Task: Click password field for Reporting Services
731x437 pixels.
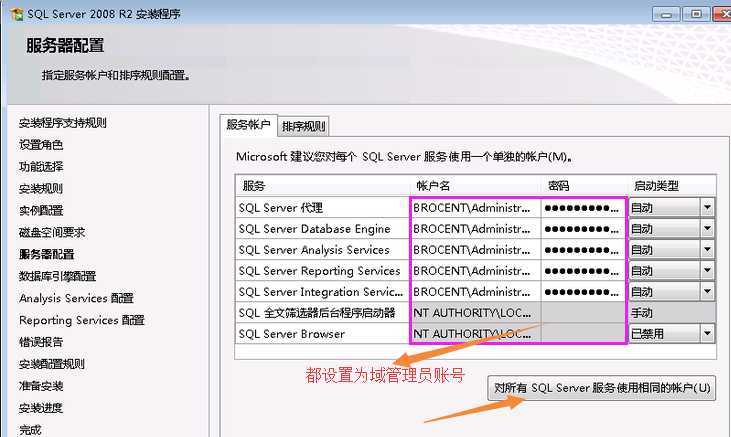Action: (x=583, y=271)
